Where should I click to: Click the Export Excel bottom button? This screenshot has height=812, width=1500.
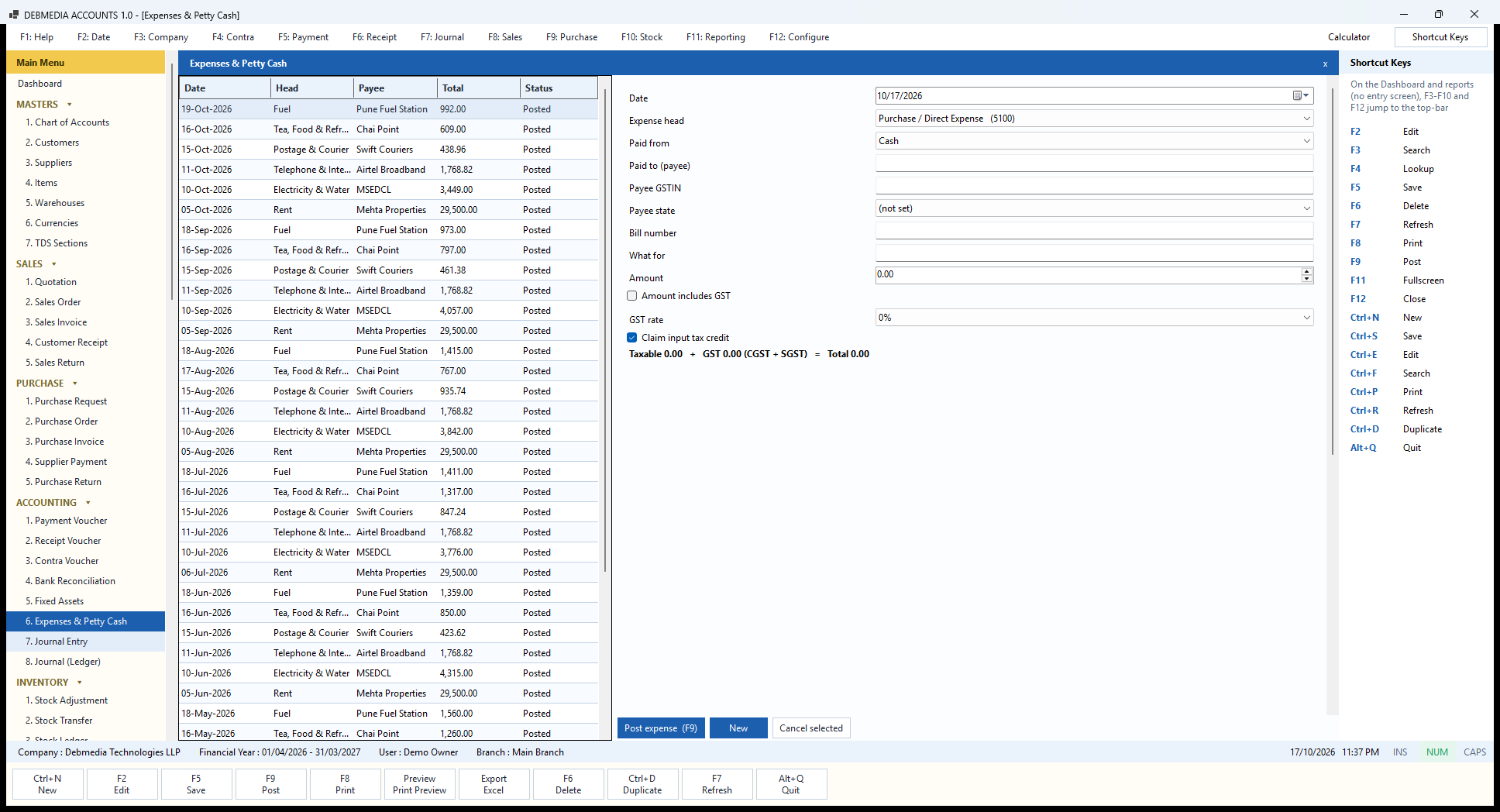[x=494, y=784]
